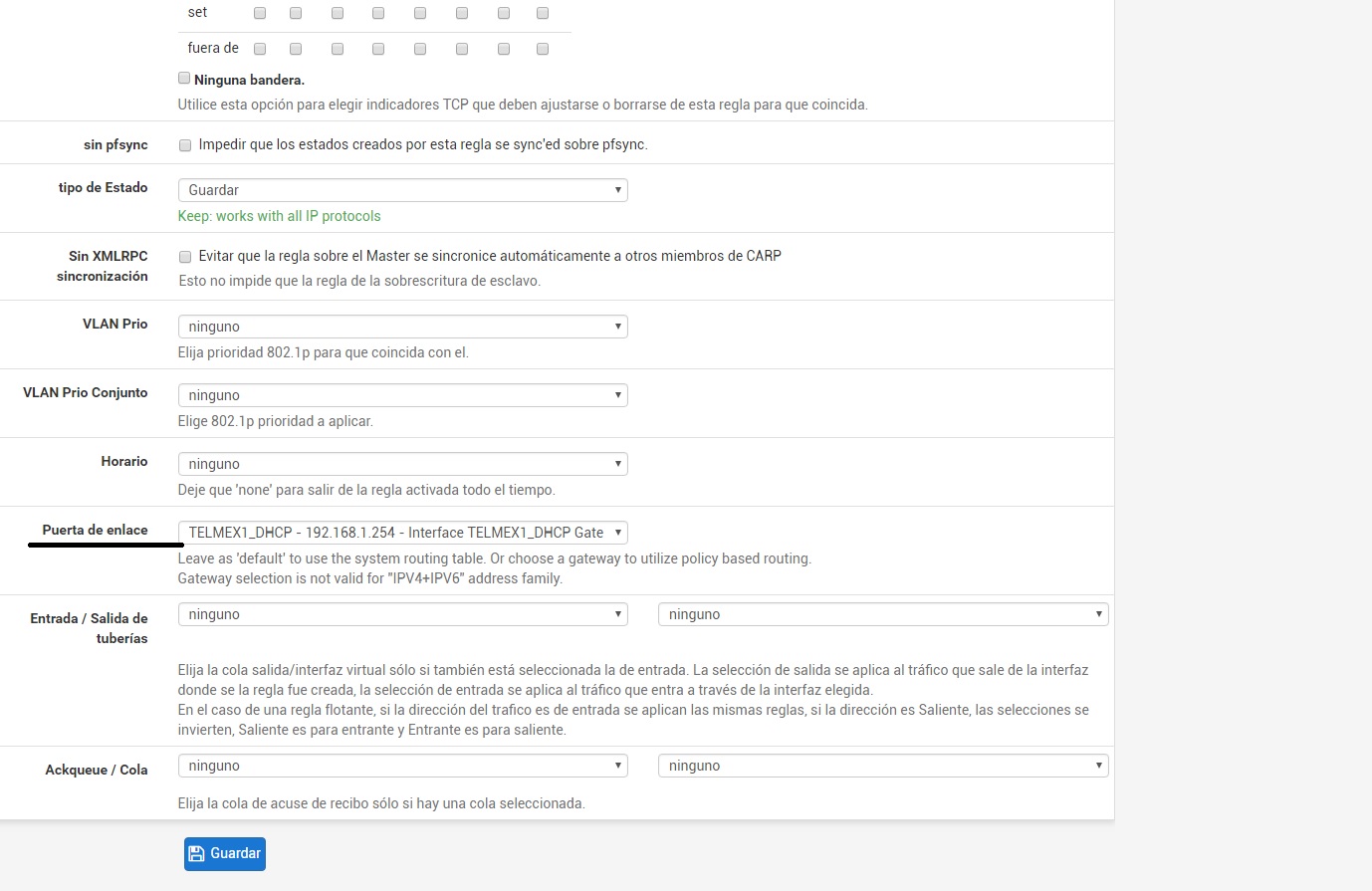This screenshot has width=1372, height=891.
Task: Click the green 'Keep: works with all IP protocols' text
Action: point(279,216)
